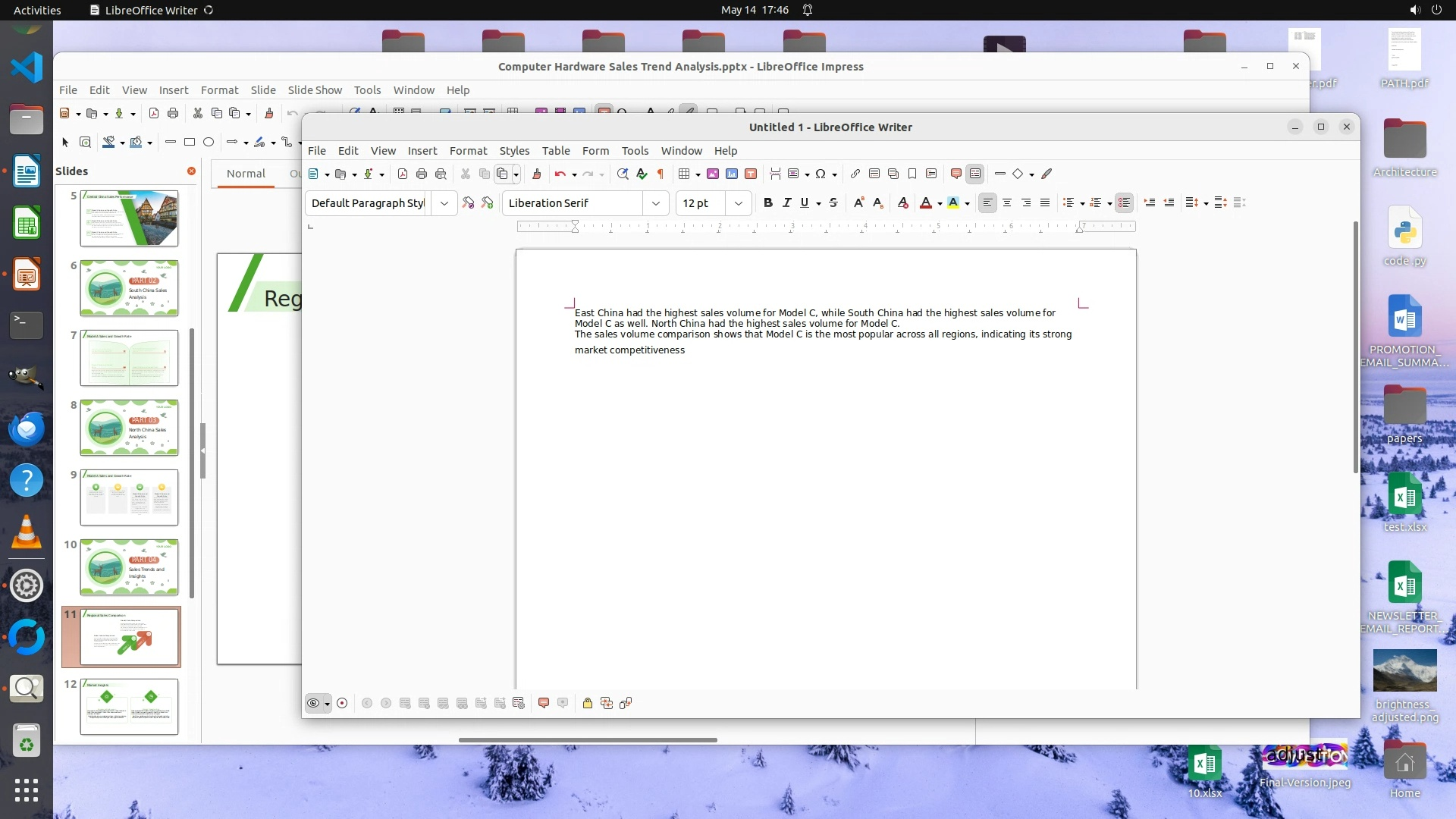The image size is (1456, 819).
Task: Click the Clear Direct Formatting icon
Action: [x=902, y=202]
